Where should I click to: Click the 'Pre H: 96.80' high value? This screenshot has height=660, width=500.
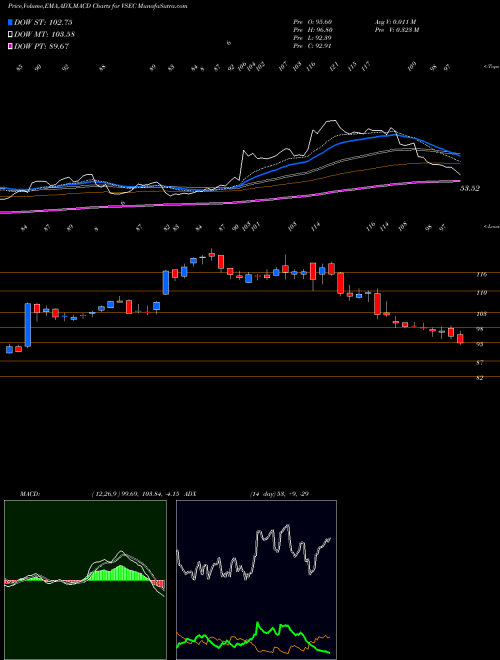(313, 30)
